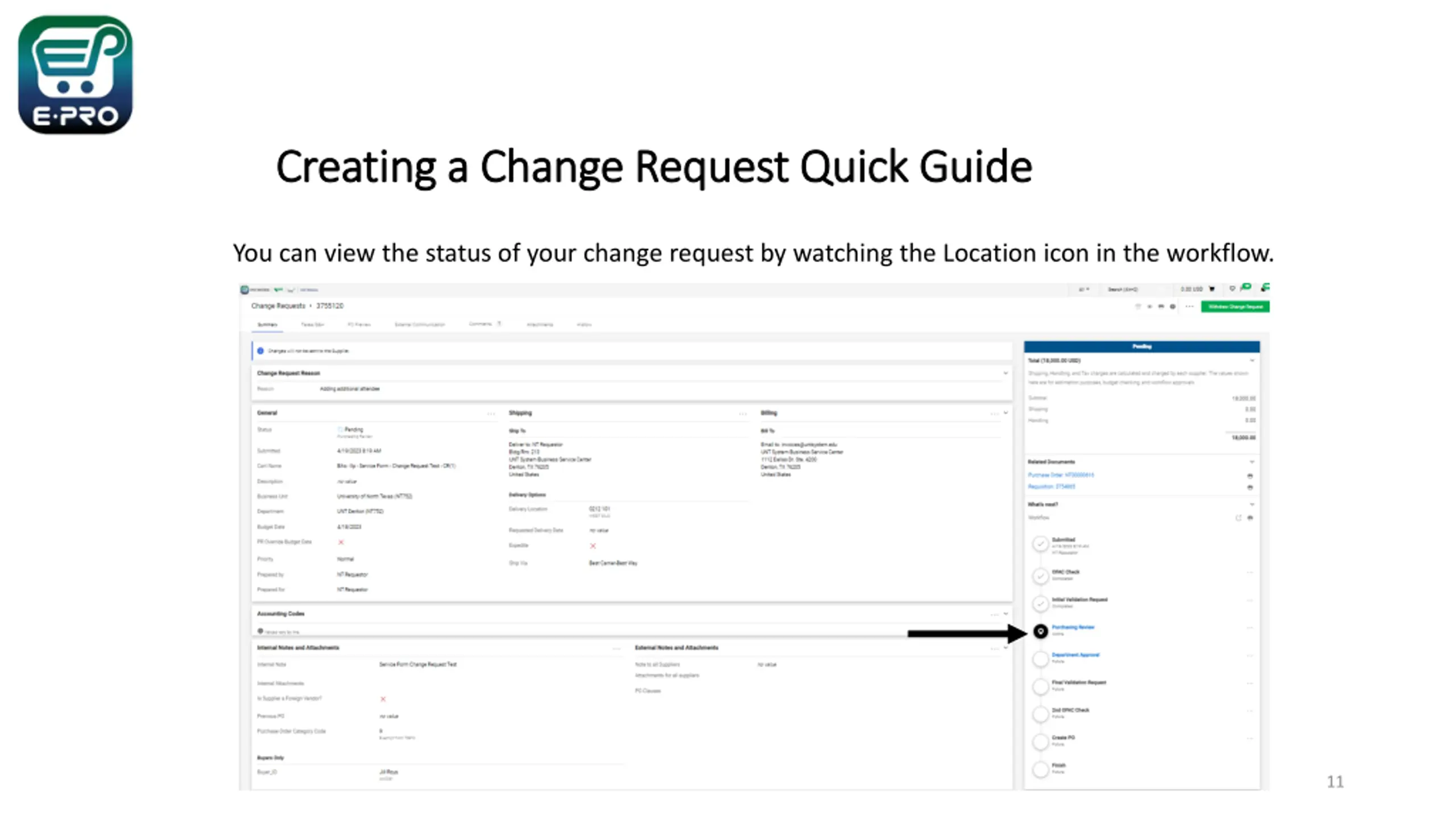Open the Purchasing Review step options dots
The height and width of the screenshot is (819, 1456).
(1250, 628)
